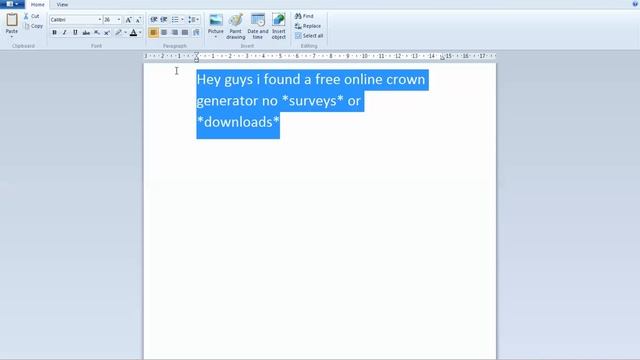Decrease the paragraph indent
Image resolution: width=640 pixels, height=360 pixels.
153,20
